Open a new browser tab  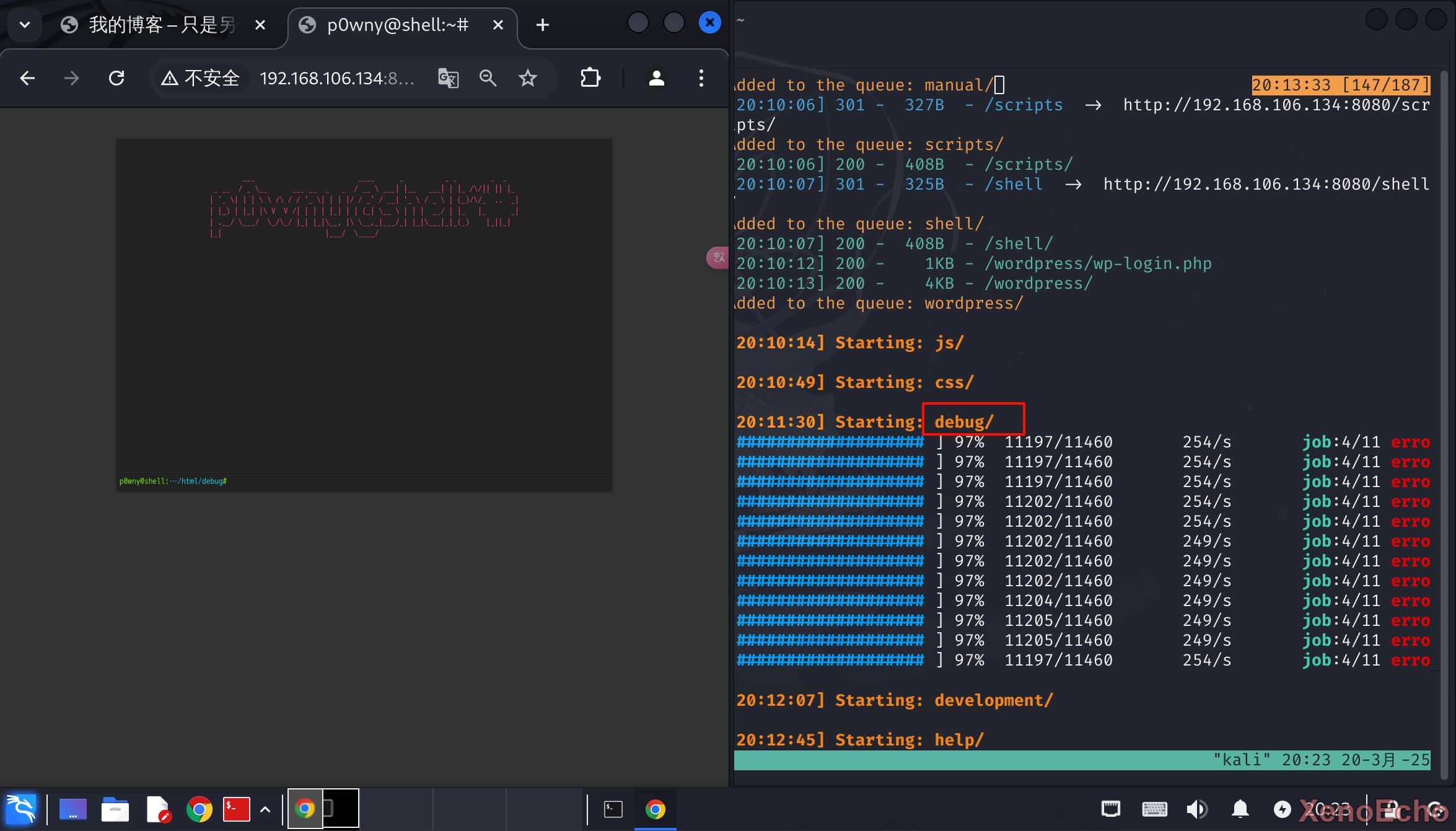coord(542,25)
